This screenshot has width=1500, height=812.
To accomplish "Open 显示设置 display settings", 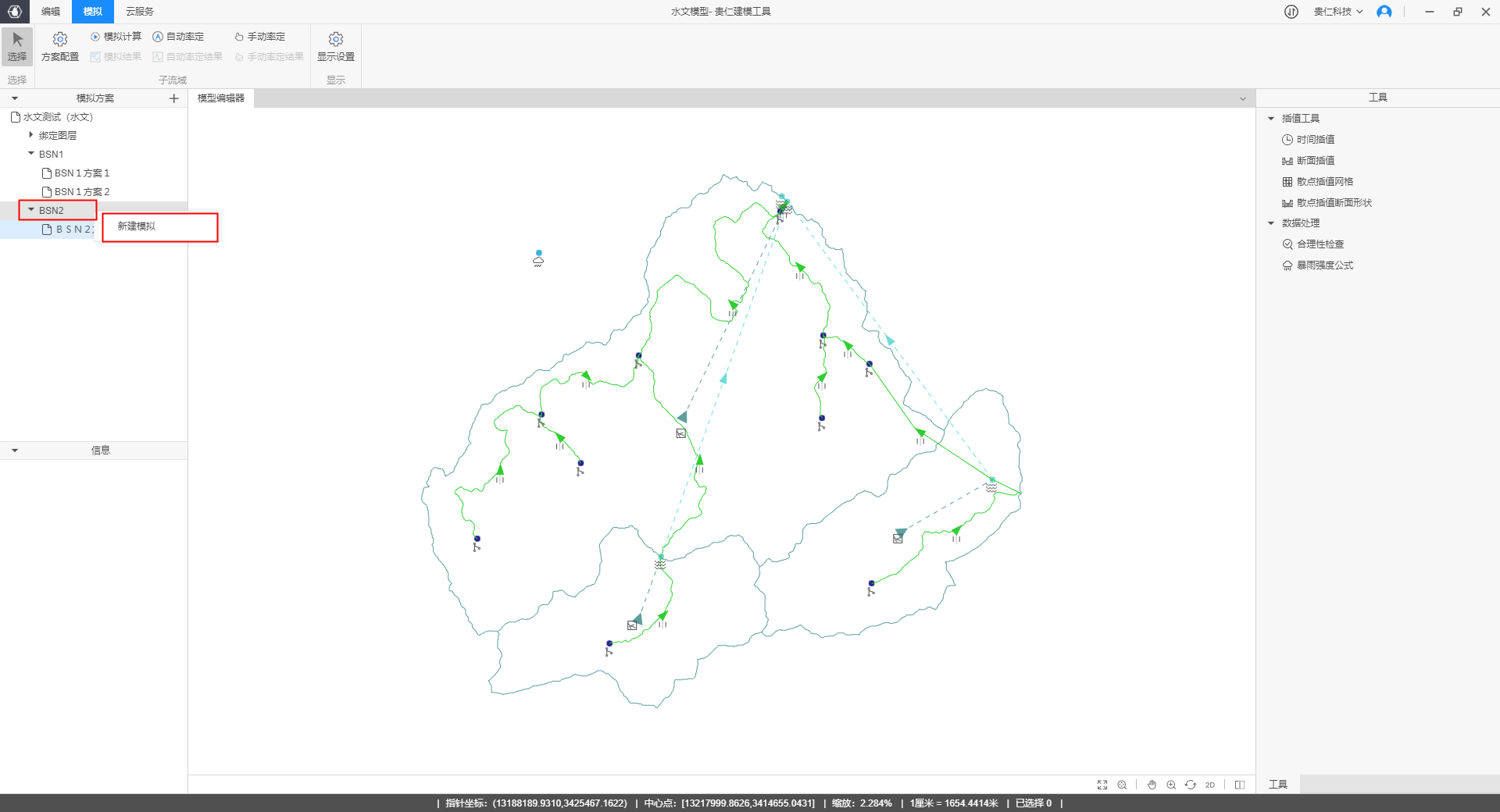I will tap(335, 46).
